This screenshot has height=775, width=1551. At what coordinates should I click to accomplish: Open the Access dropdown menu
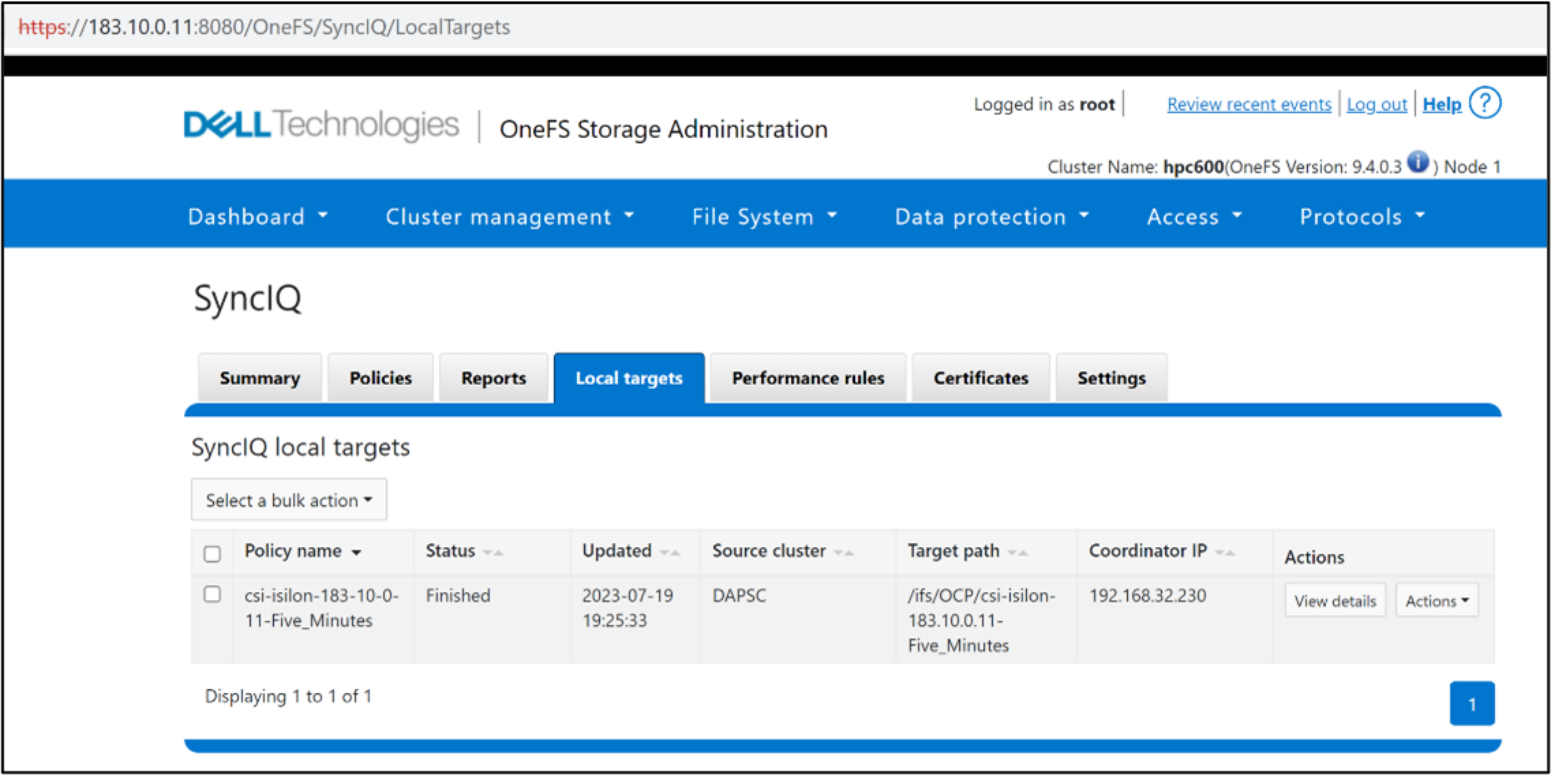click(x=1194, y=217)
